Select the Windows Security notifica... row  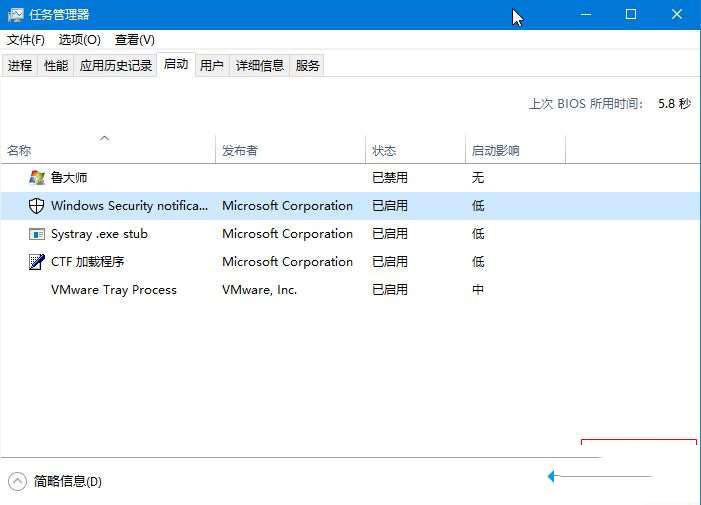(x=350, y=206)
